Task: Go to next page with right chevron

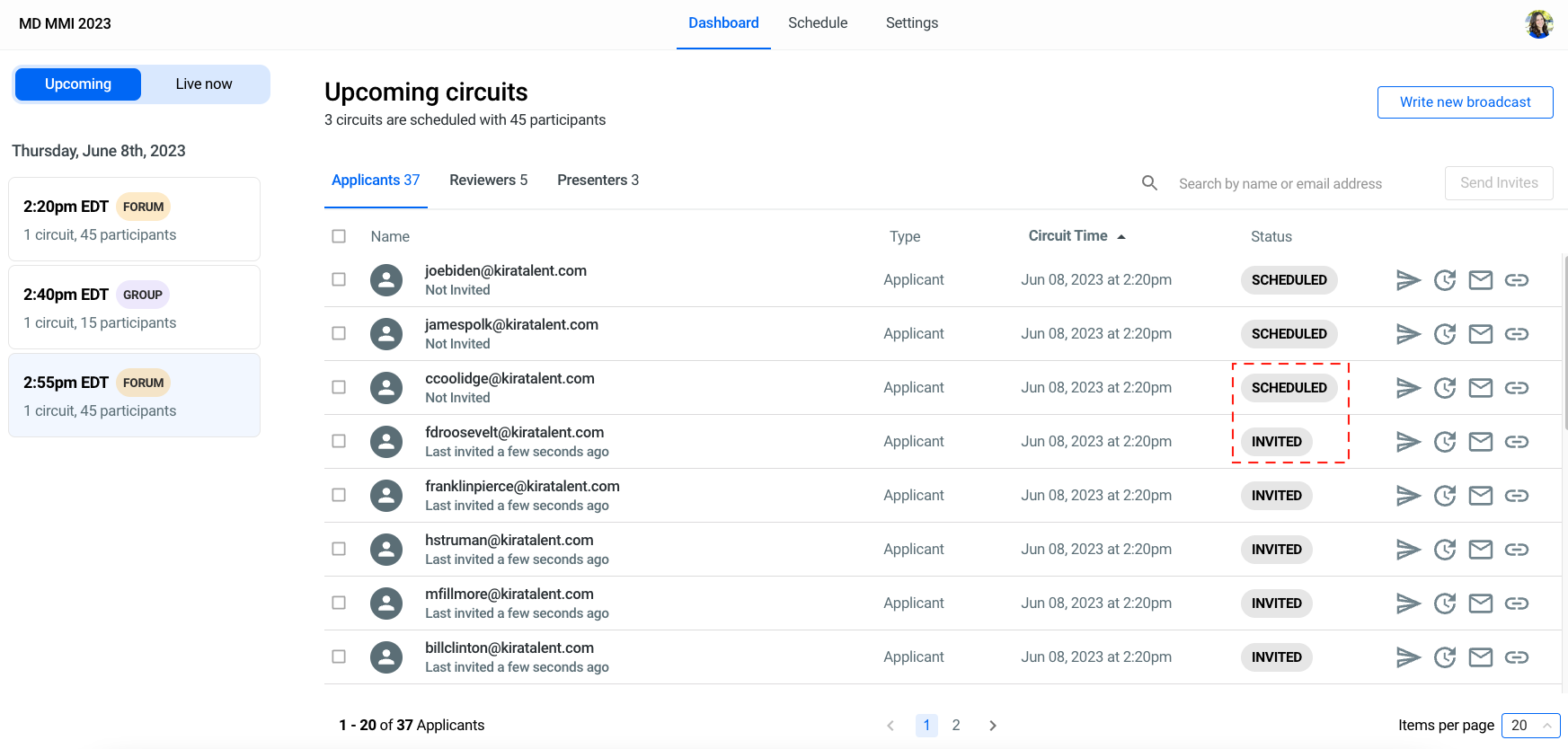Action: [993, 726]
